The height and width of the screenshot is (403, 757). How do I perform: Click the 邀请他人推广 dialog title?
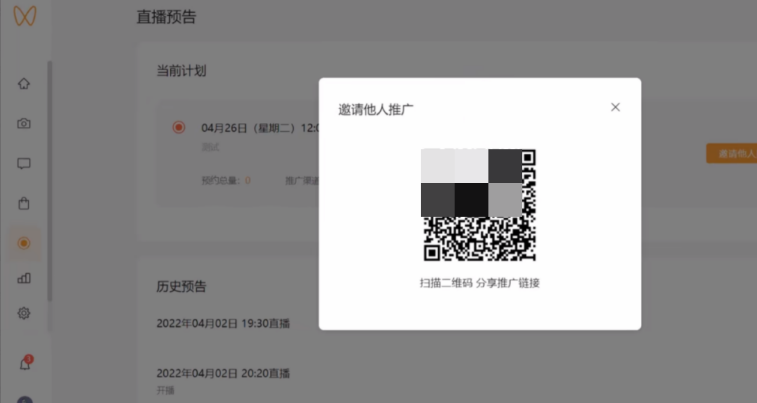[x=376, y=110]
